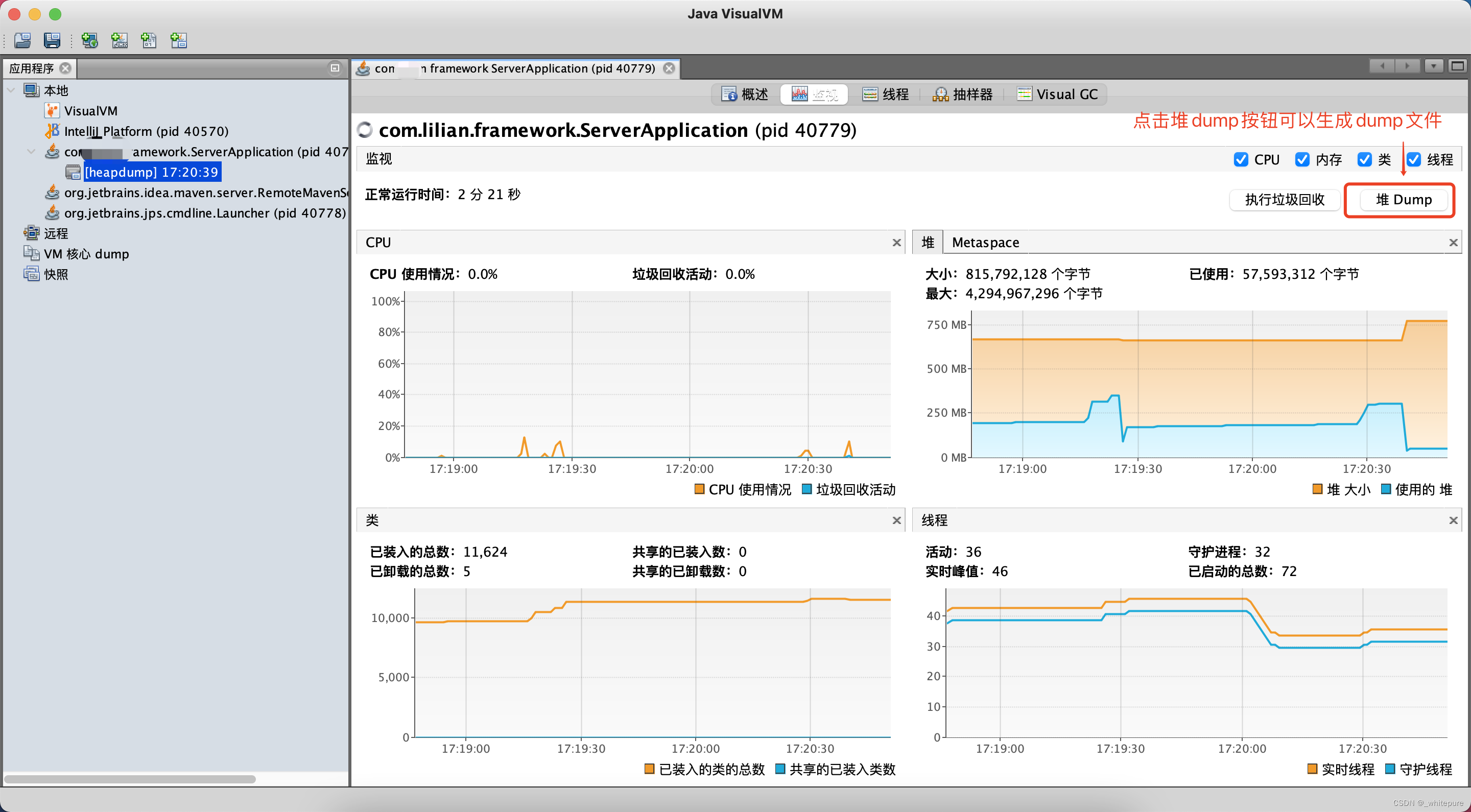Click the VM 核心 dump icon

tap(31, 253)
